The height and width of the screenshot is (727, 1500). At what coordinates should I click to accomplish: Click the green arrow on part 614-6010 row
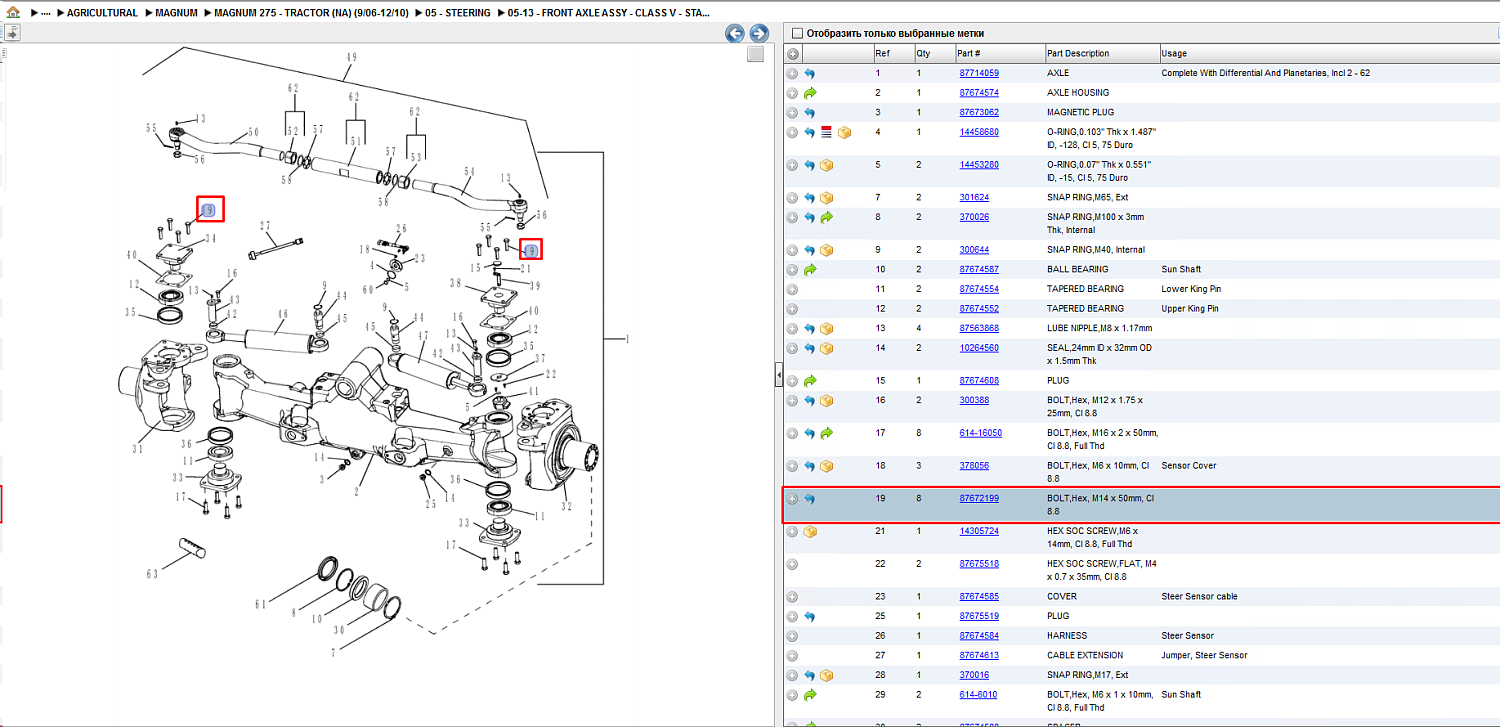(x=810, y=695)
